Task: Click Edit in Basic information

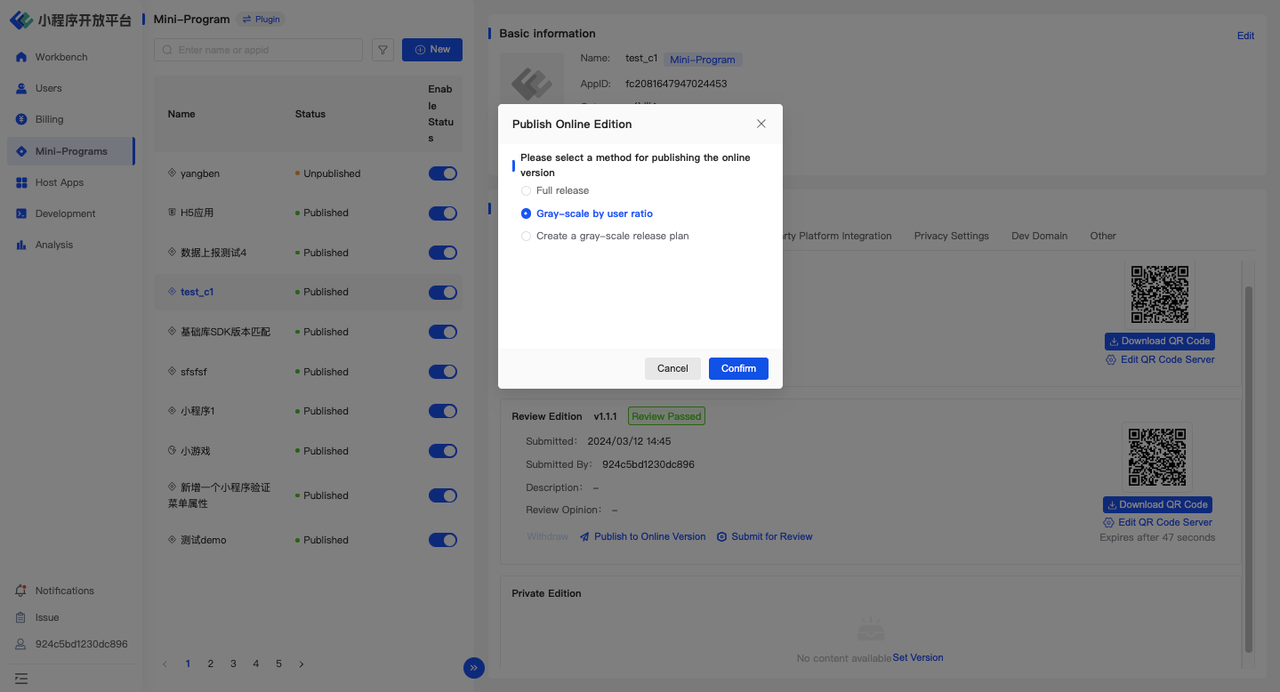Action: [1245, 36]
